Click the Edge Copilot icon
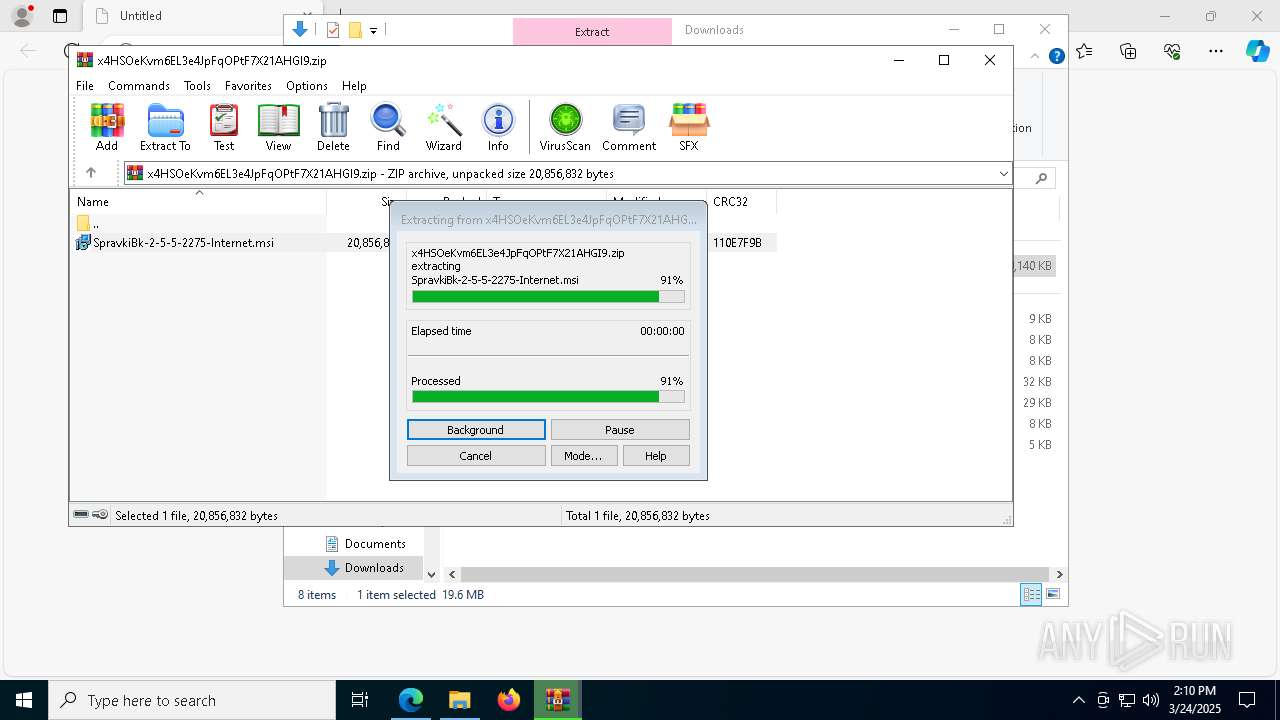The width and height of the screenshot is (1280, 720). click(x=1258, y=51)
